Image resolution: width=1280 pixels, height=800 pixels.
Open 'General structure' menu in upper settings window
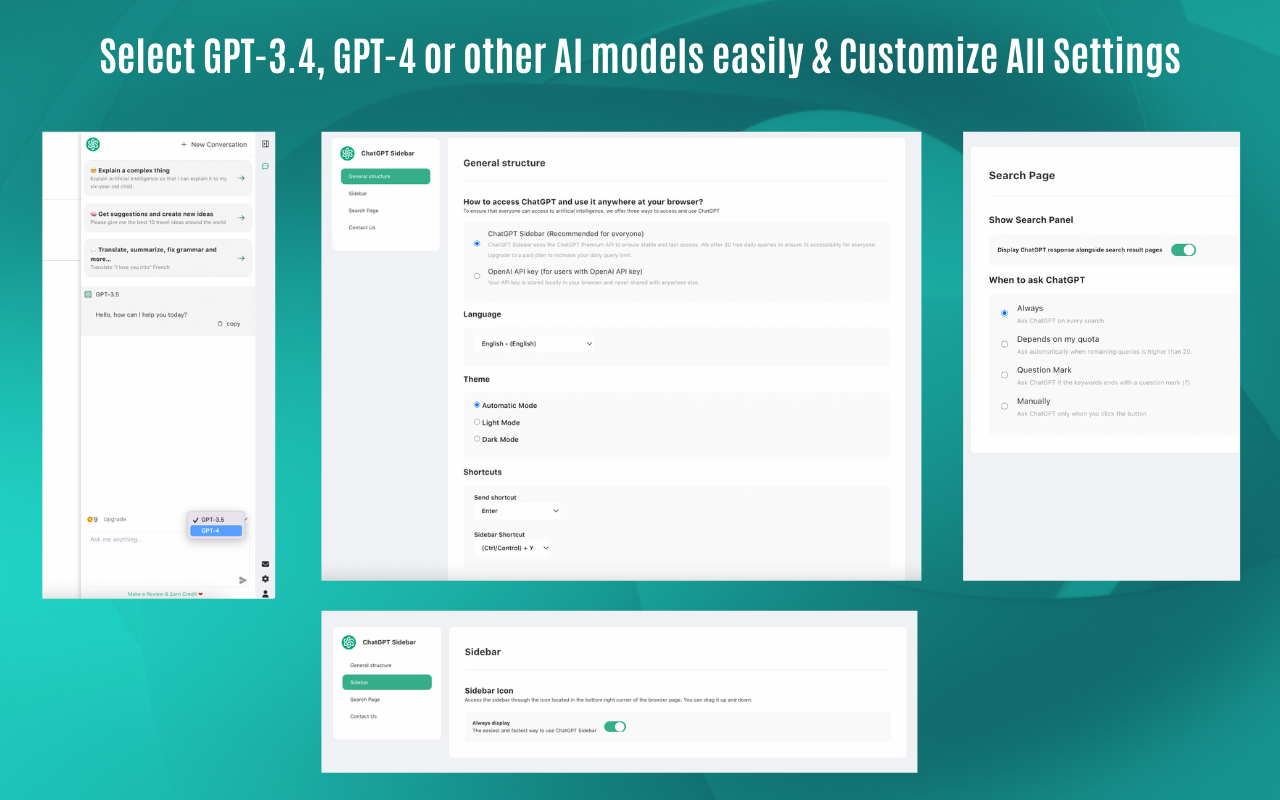(x=385, y=176)
